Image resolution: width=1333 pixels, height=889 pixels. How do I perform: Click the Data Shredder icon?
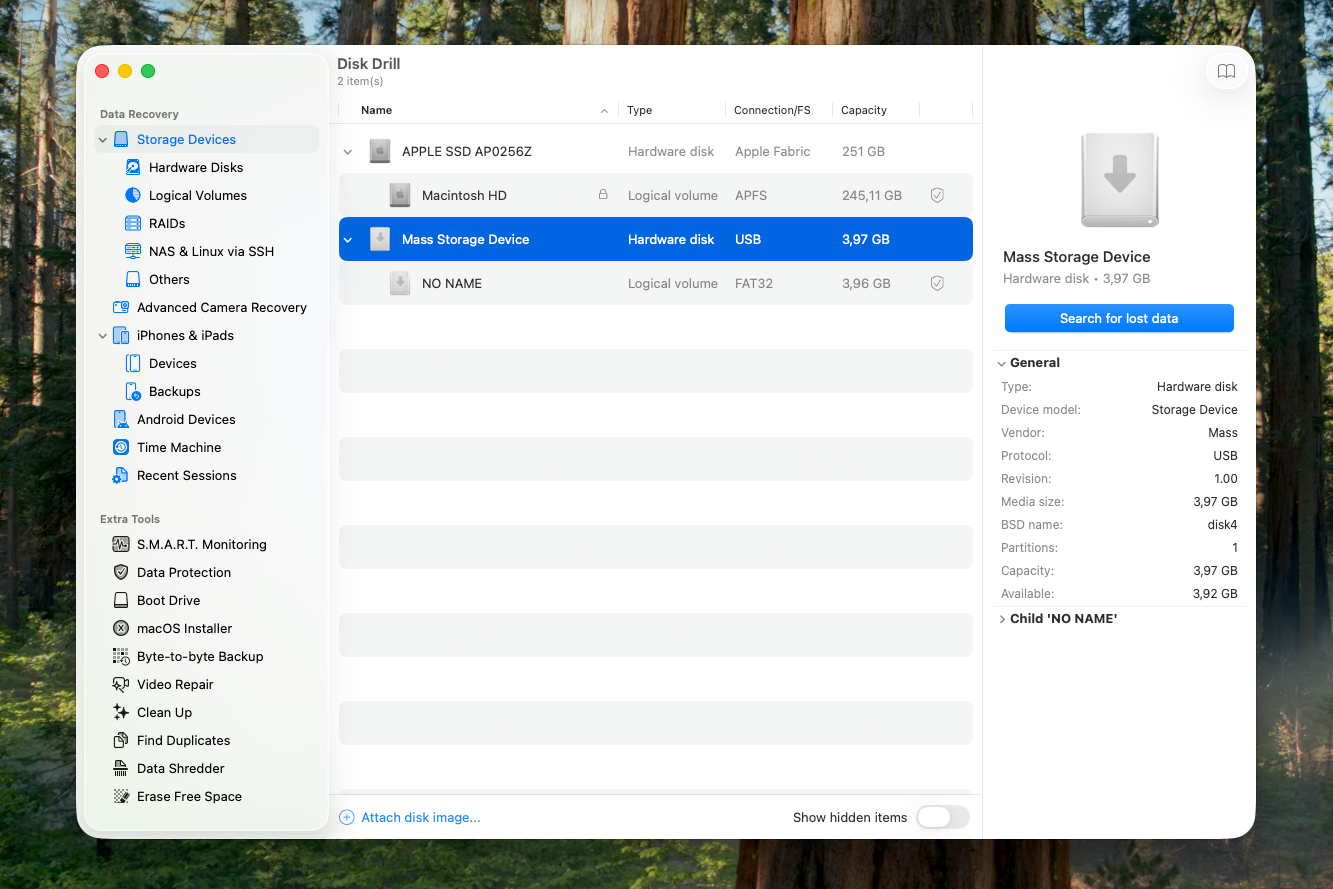coord(121,768)
